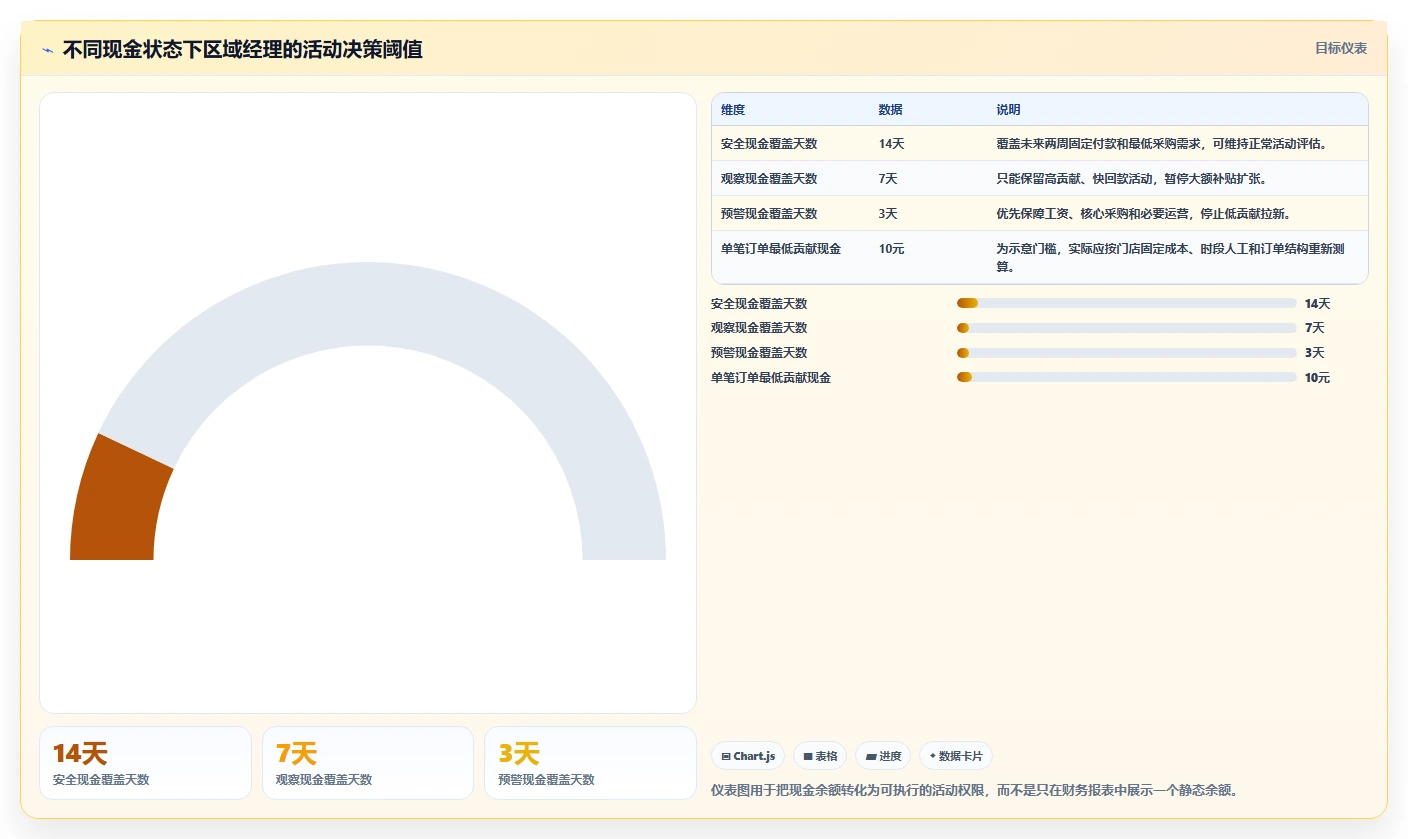
Task: Click the description starting 优先保障工资
Action: click(x=1143, y=214)
